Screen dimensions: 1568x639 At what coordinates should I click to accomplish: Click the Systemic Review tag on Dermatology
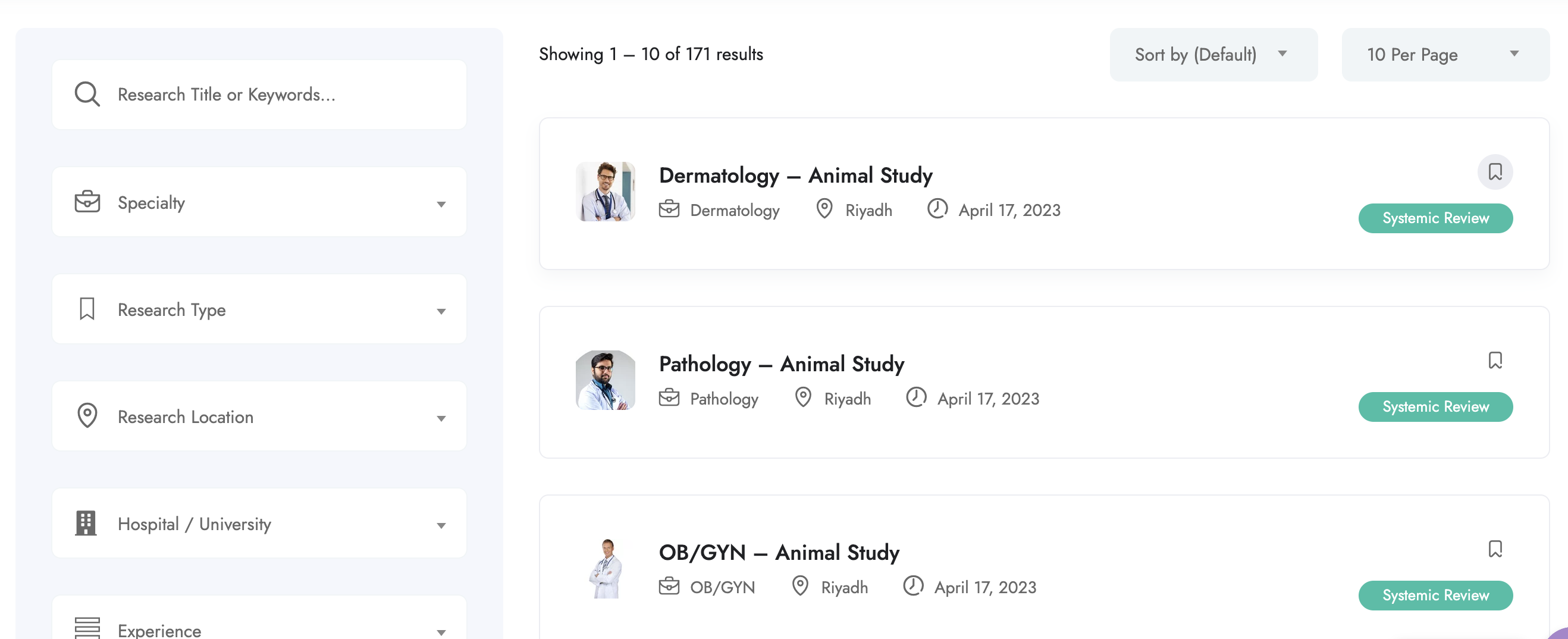coord(1435,218)
